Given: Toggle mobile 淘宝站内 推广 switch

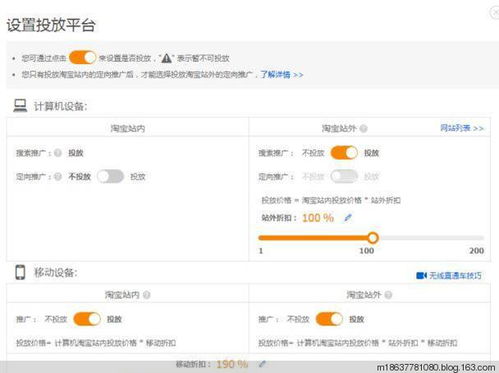Looking at the screenshot, I should 87,319.
